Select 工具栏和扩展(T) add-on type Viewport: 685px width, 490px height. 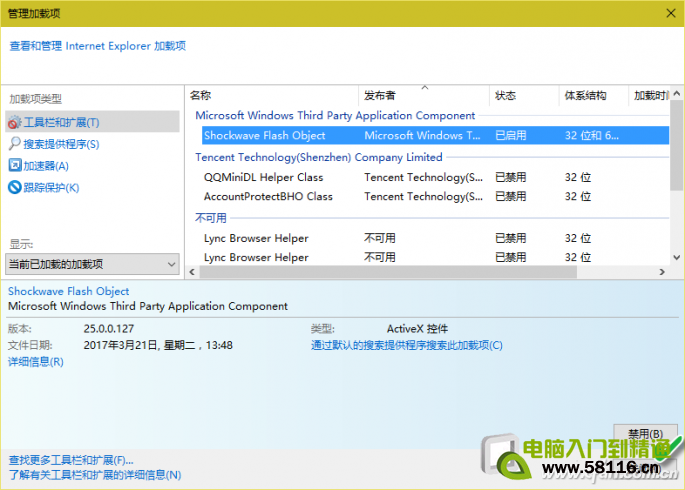(x=93, y=122)
